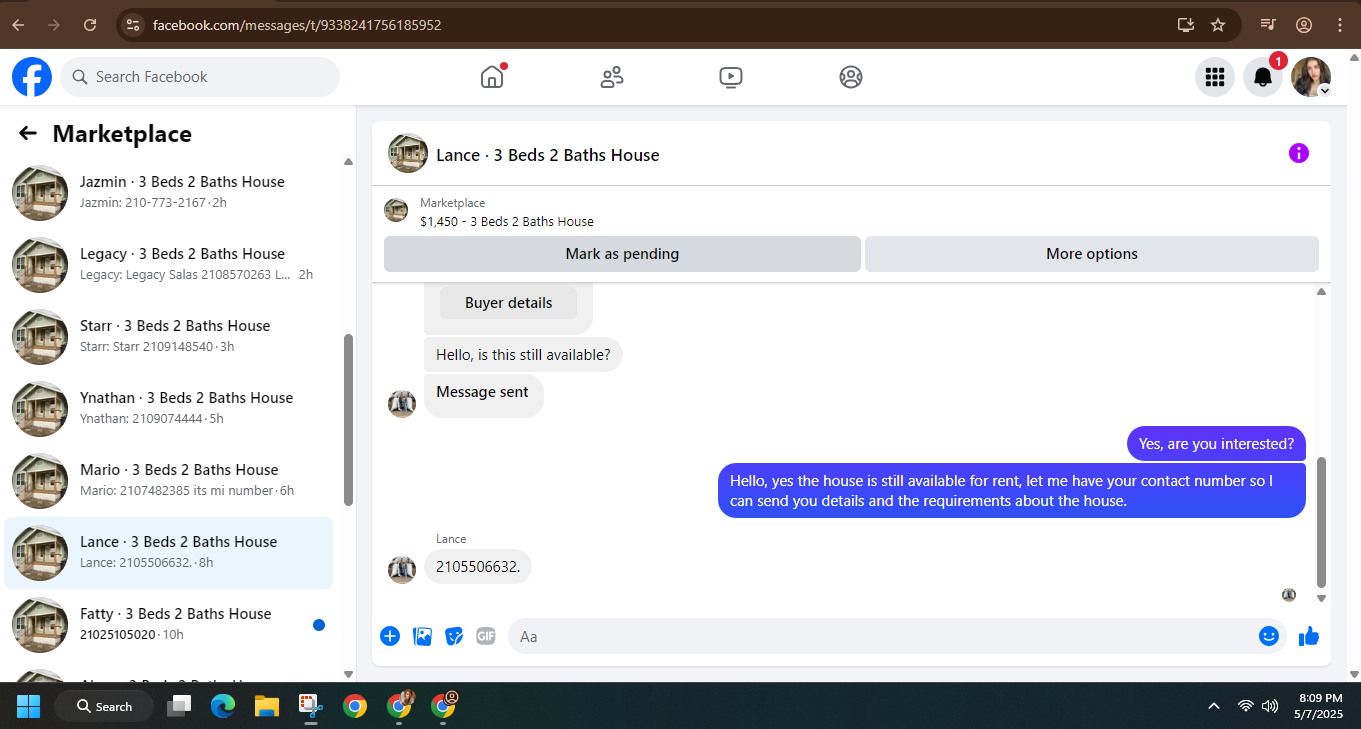Screen dimensions: 1361x729
Task: Open Starr's 3 Beds 2 Baths conversation
Action: [168, 337]
